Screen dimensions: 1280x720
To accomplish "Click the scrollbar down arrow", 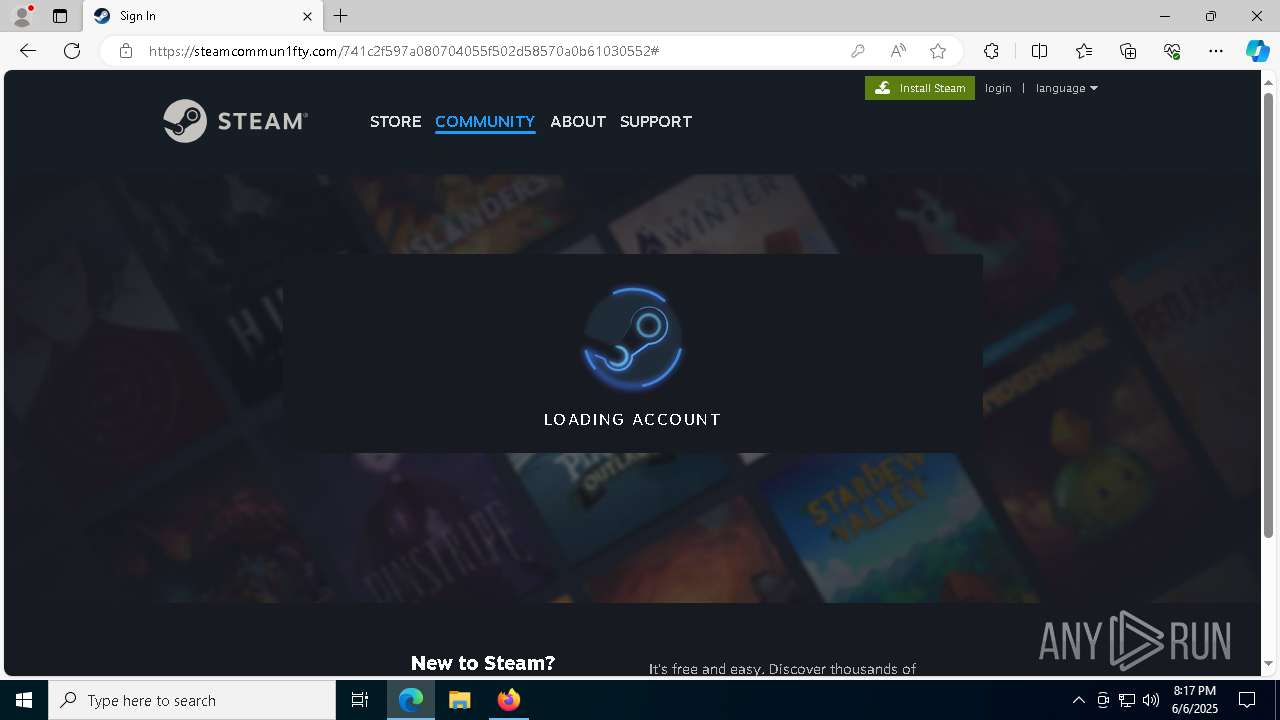I will 1269,664.
